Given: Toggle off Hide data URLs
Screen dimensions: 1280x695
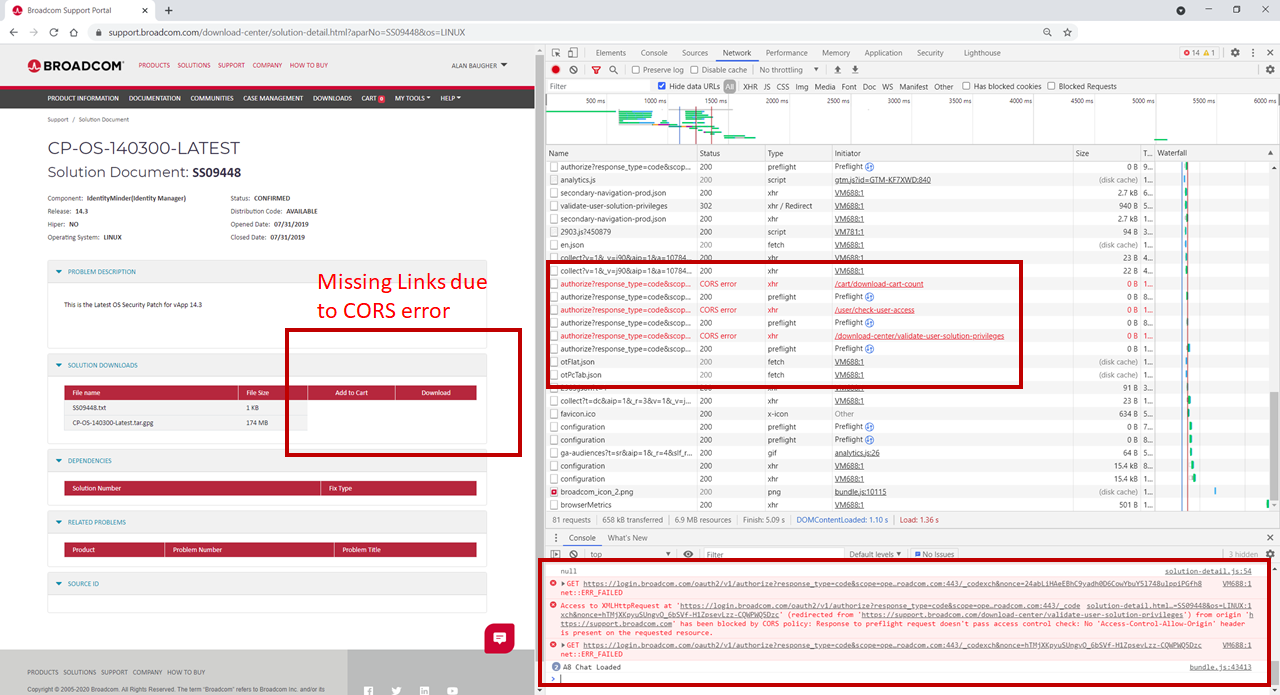Looking at the screenshot, I should [x=662, y=86].
